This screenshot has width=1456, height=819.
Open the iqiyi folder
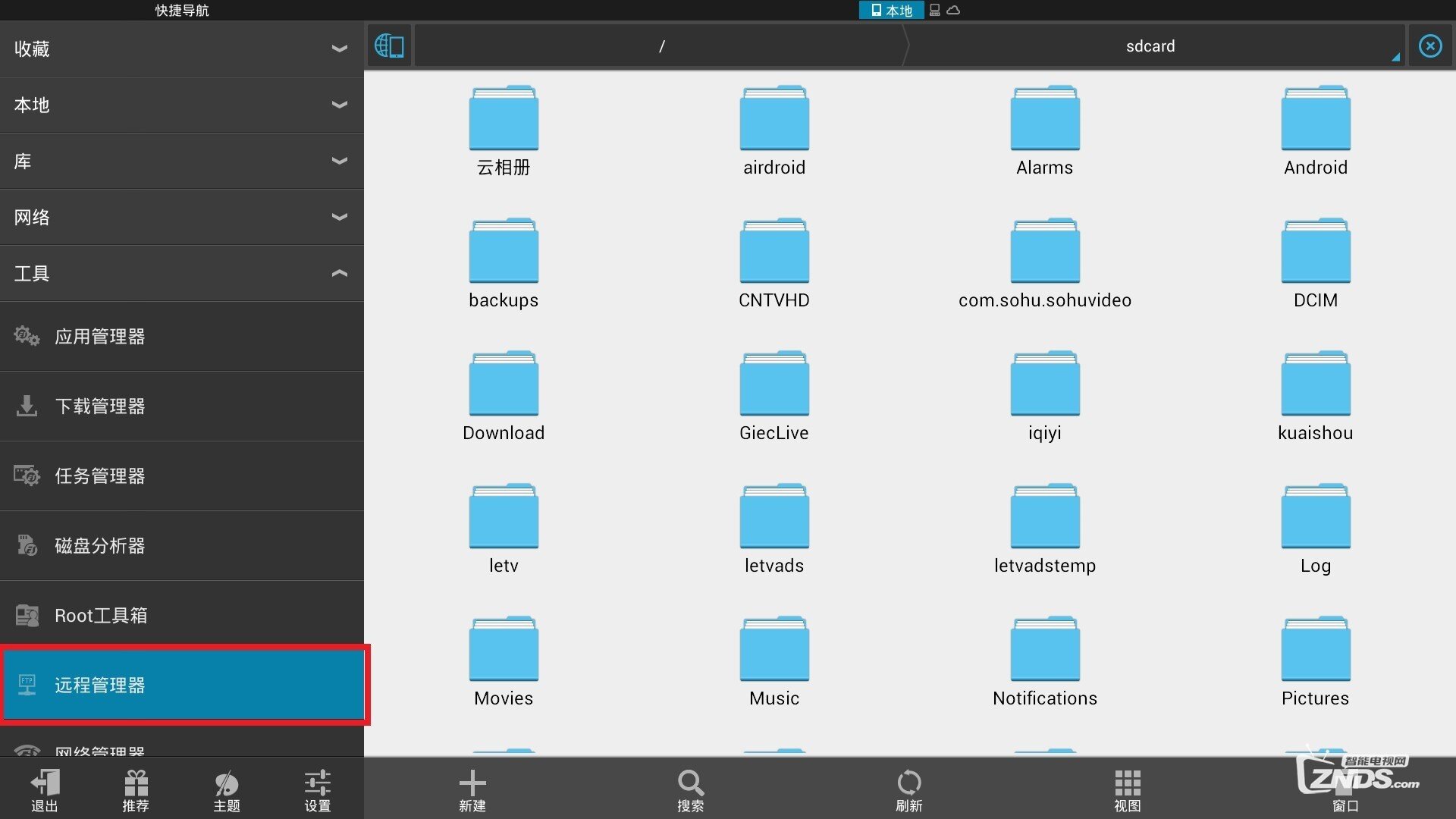pyautogui.click(x=1045, y=397)
